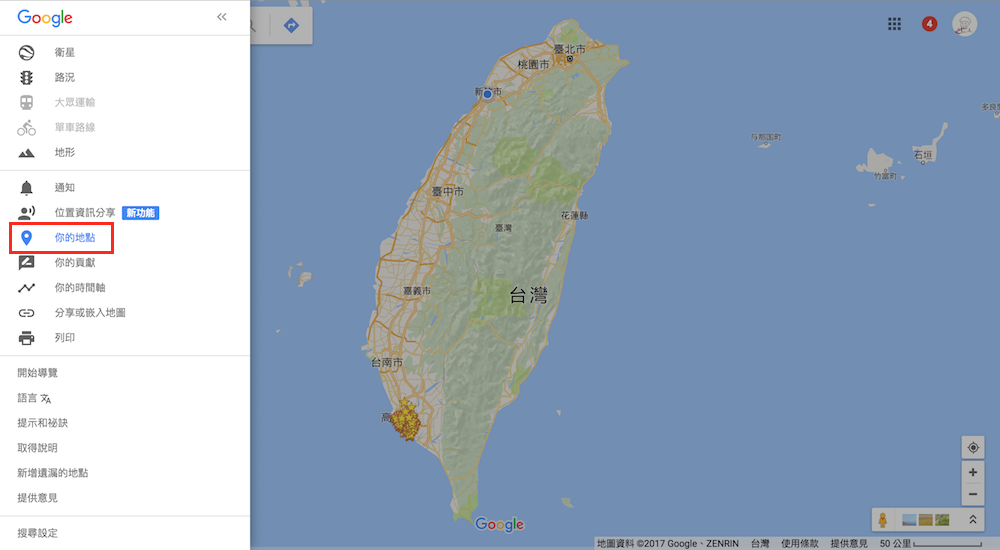Enable 地形 terrain layer
This screenshot has height=550, width=1000.
pos(64,152)
